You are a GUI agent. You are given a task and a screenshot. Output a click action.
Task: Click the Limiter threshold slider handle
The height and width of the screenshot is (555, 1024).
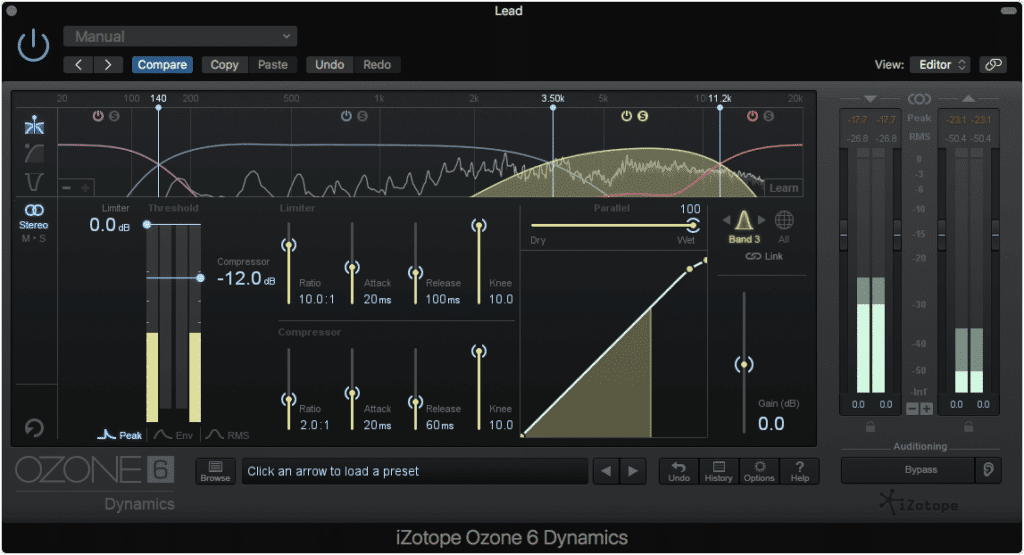click(147, 225)
